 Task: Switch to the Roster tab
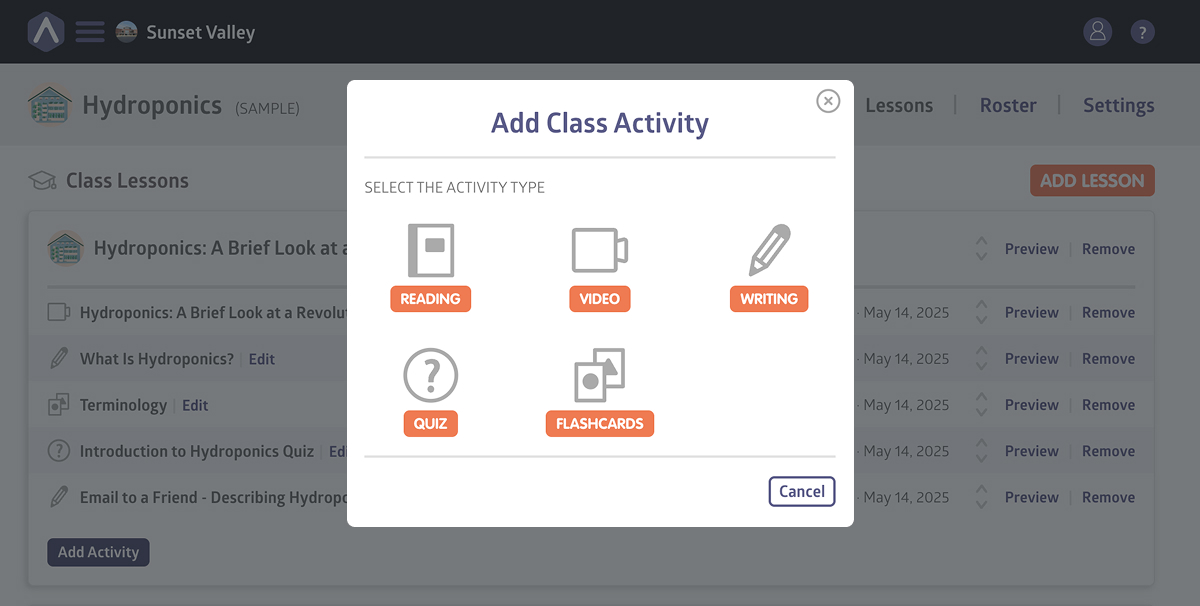[1007, 104]
